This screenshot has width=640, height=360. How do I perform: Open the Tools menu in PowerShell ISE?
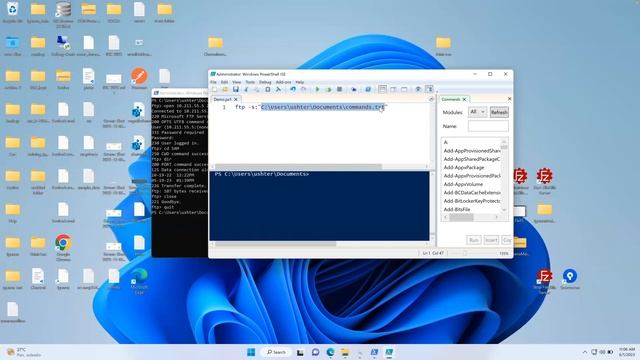(250, 82)
